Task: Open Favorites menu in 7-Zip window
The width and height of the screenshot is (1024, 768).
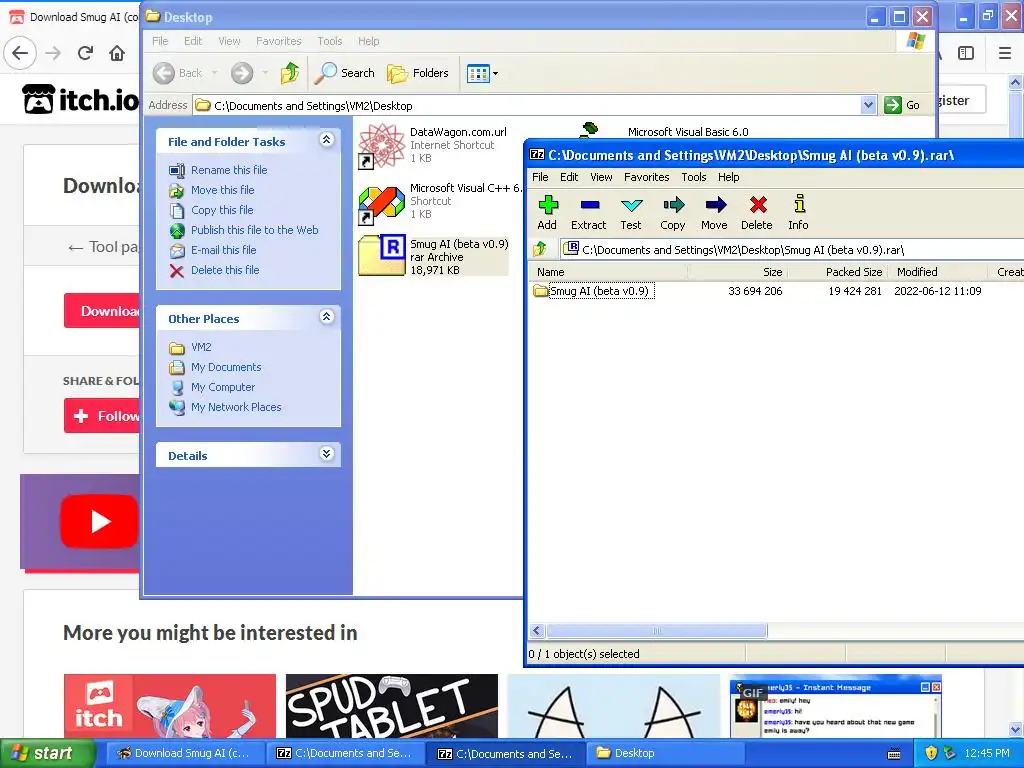Action: [647, 177]
